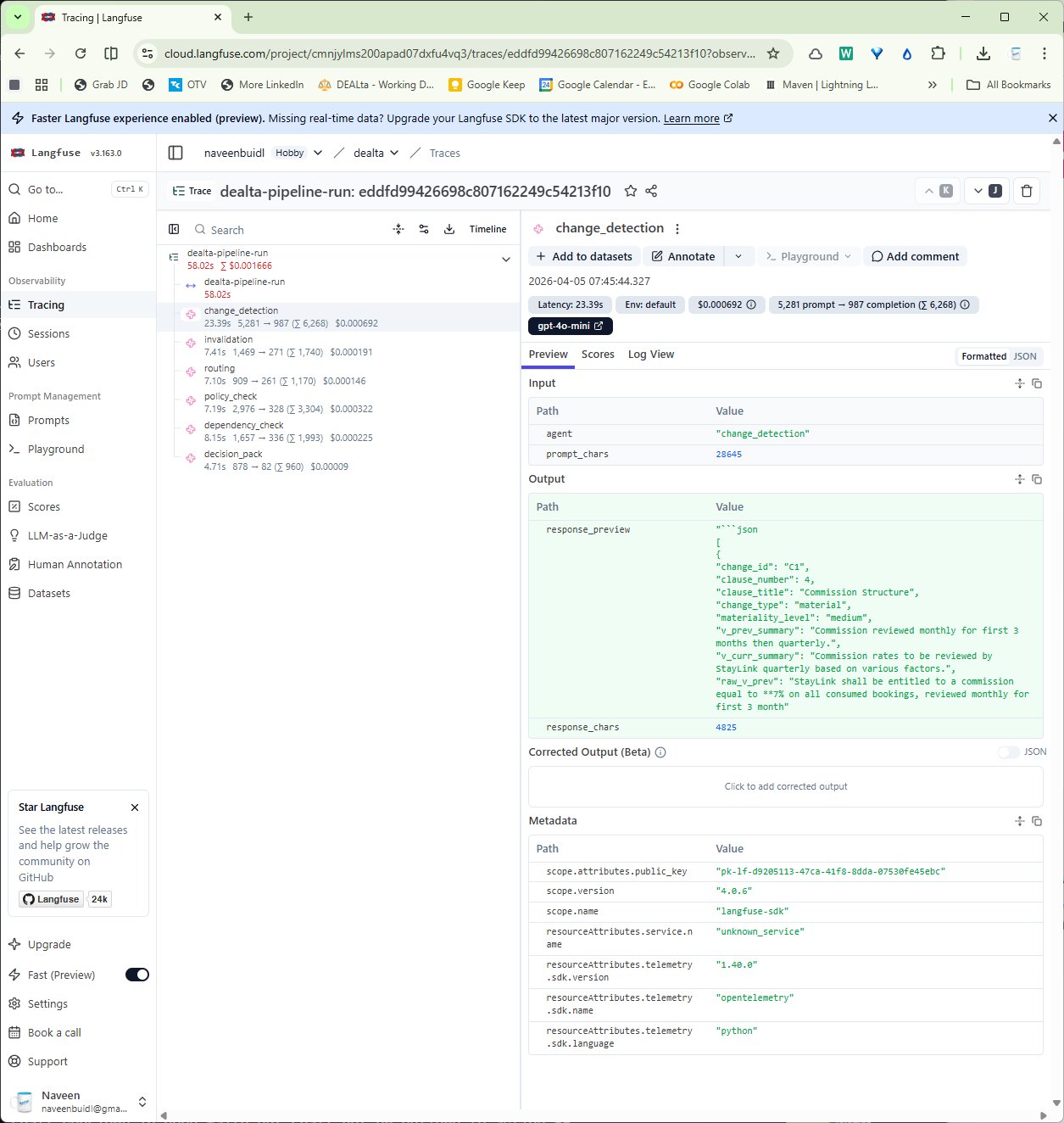Screen dimensions: 1064x1123
Task: Select the policy_check observation in tree
Action: [x=231, y=397]
